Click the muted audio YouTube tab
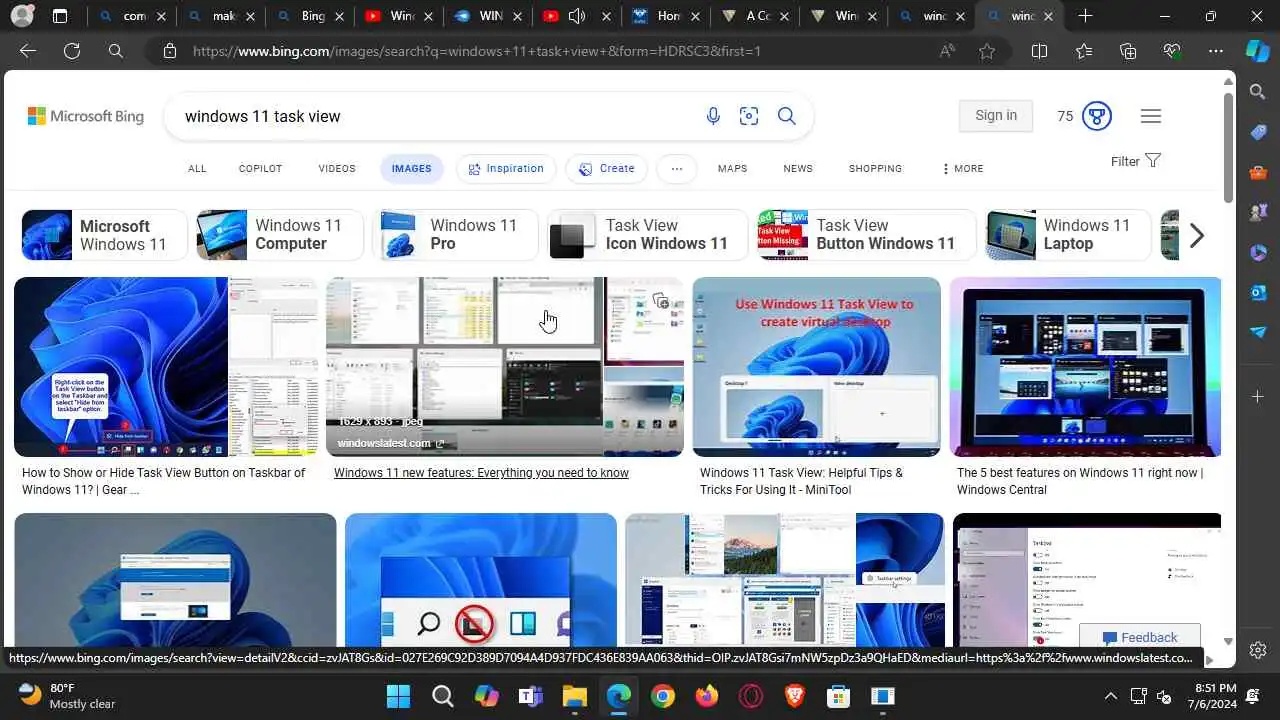 pos(577,16)
